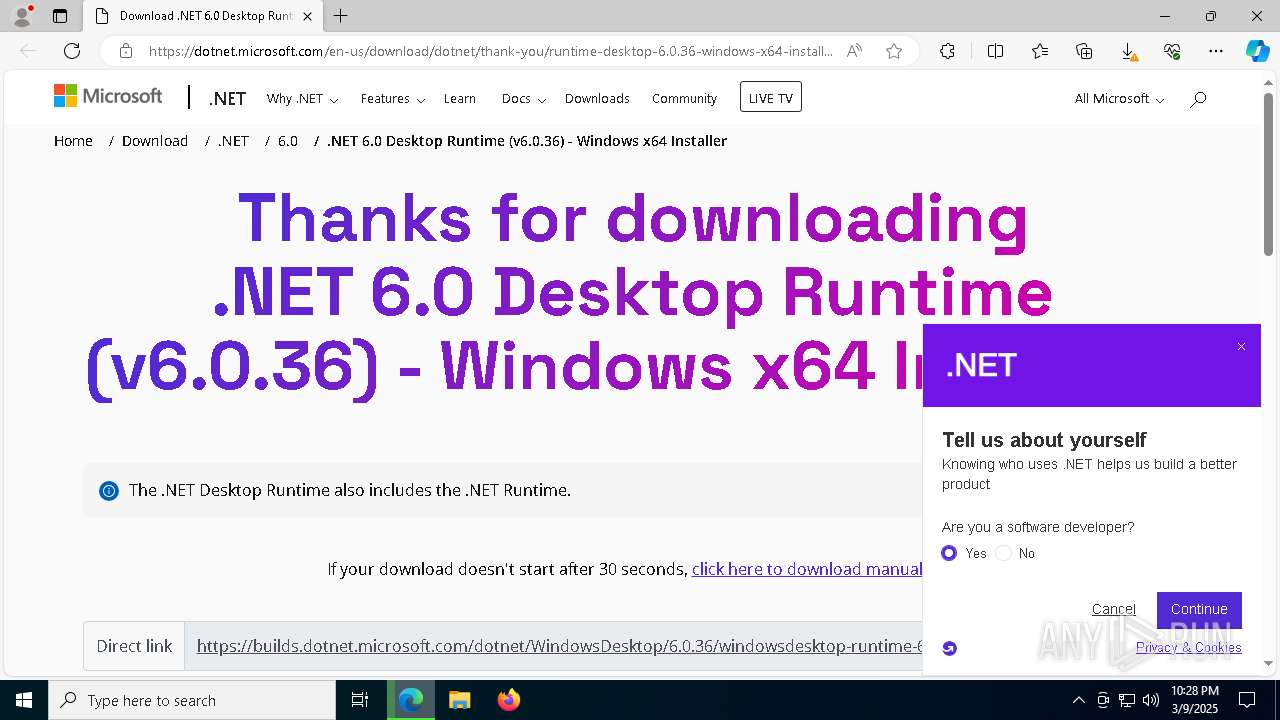Open the direct builds.dotnet link
The image size is (1280, 720).
(559, 646)
